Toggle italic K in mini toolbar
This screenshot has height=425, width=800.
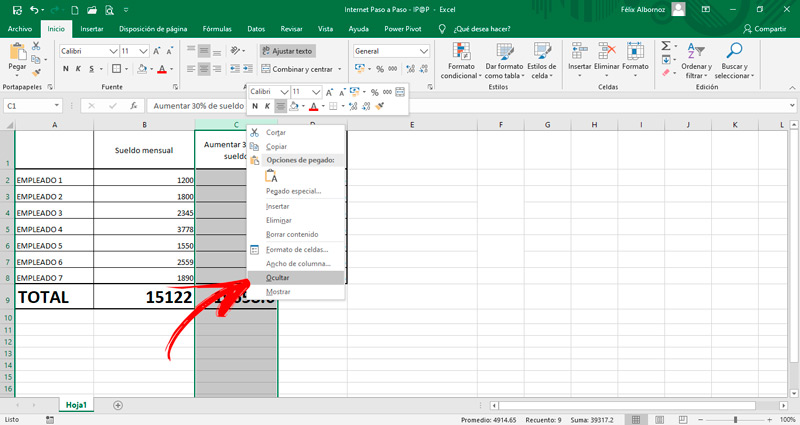pyautogui.click(x=267, y=106)
